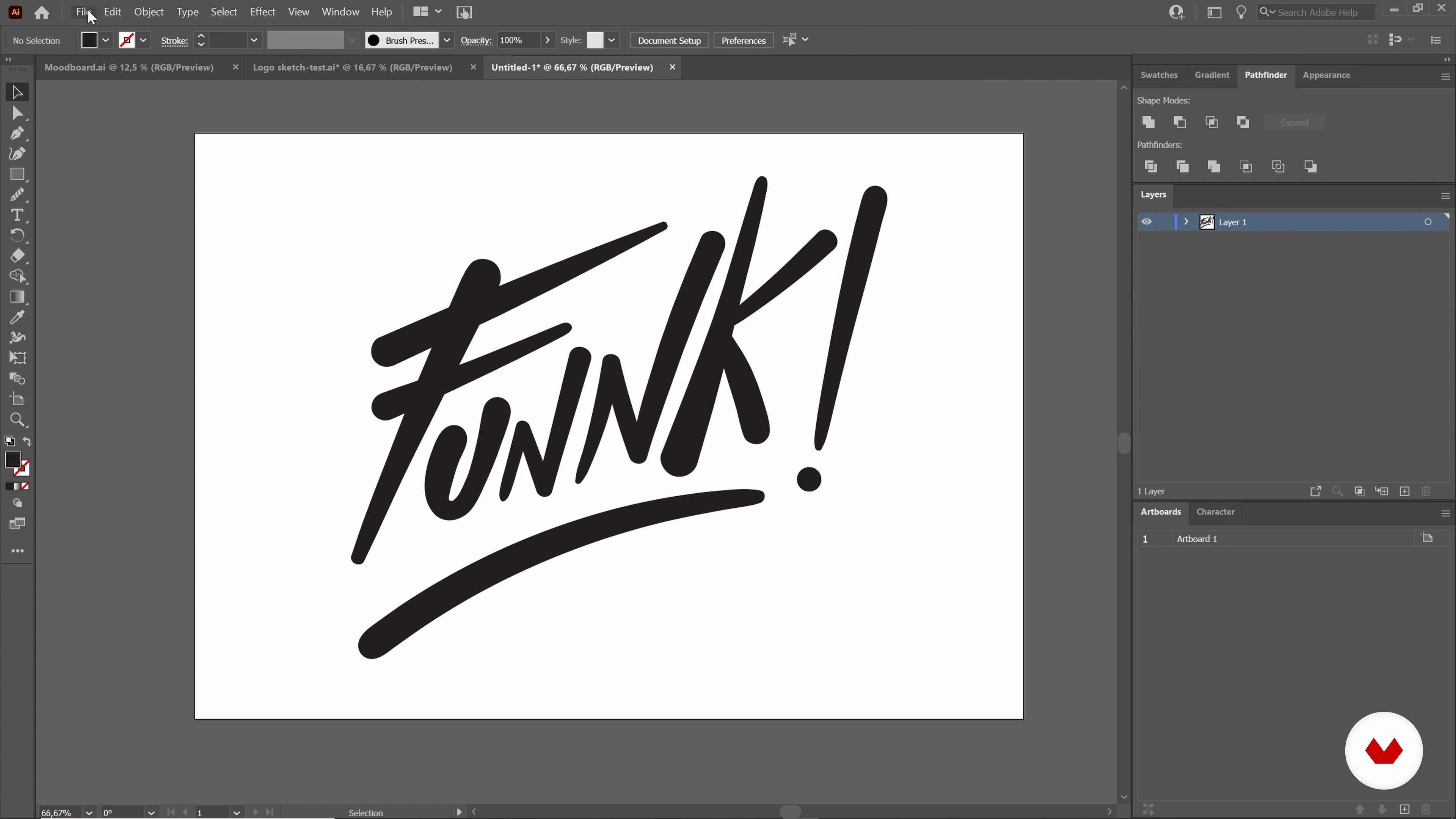Click the Outline pathfinder icon
This screenshot has height=819, width=1456.
pos(1279,167)
